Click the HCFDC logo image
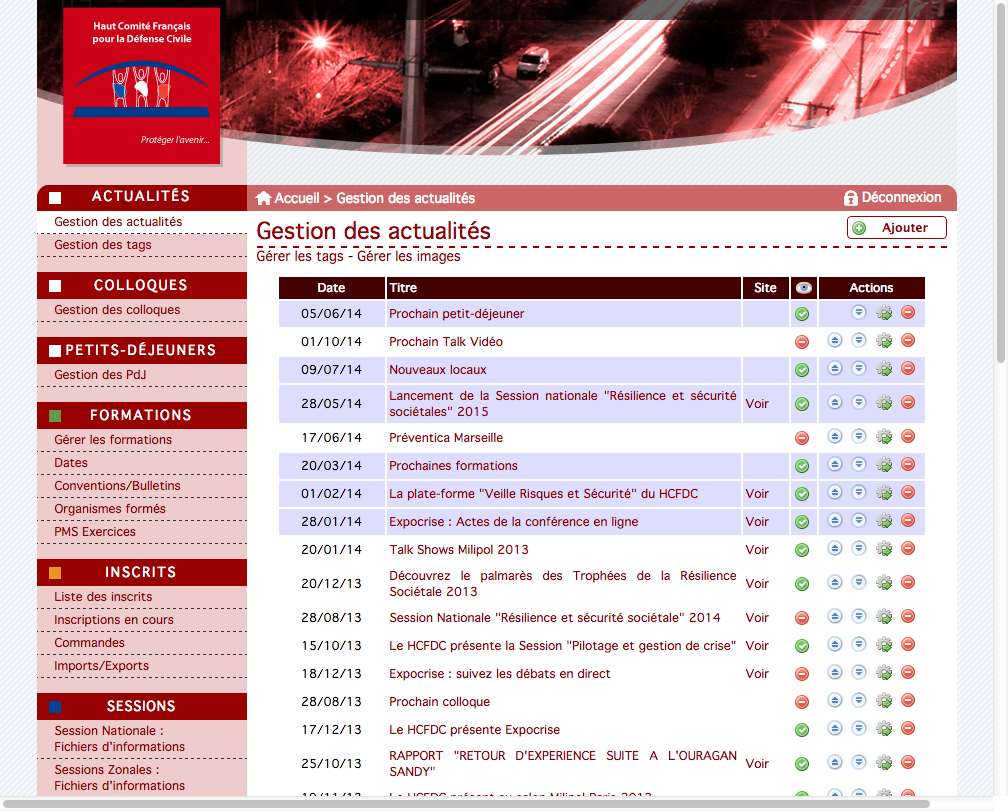This screenshot has width=1008, height=811. coord(141,85)
